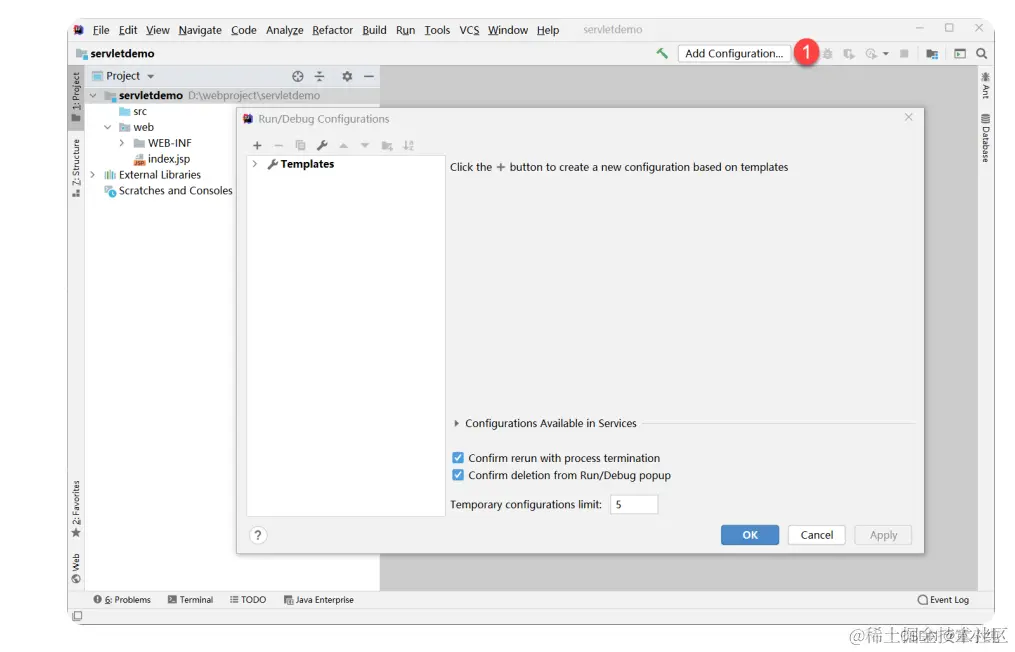Click the move down arrow icon in dialog
1015x652 pixels.
tap(365, 146)
